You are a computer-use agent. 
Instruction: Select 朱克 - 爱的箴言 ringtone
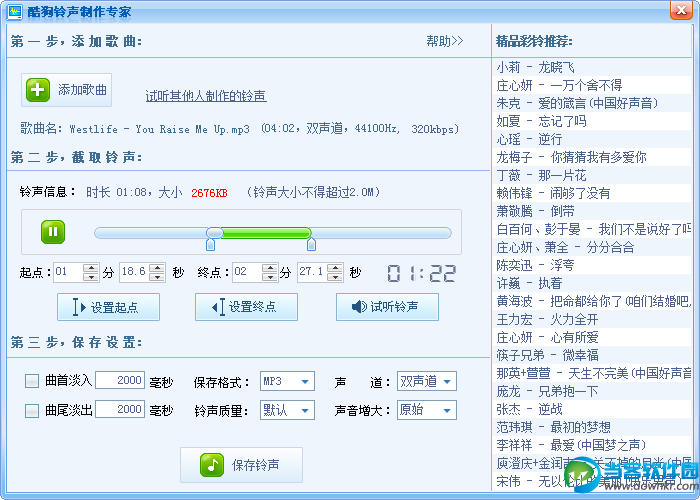click(592, 104)
